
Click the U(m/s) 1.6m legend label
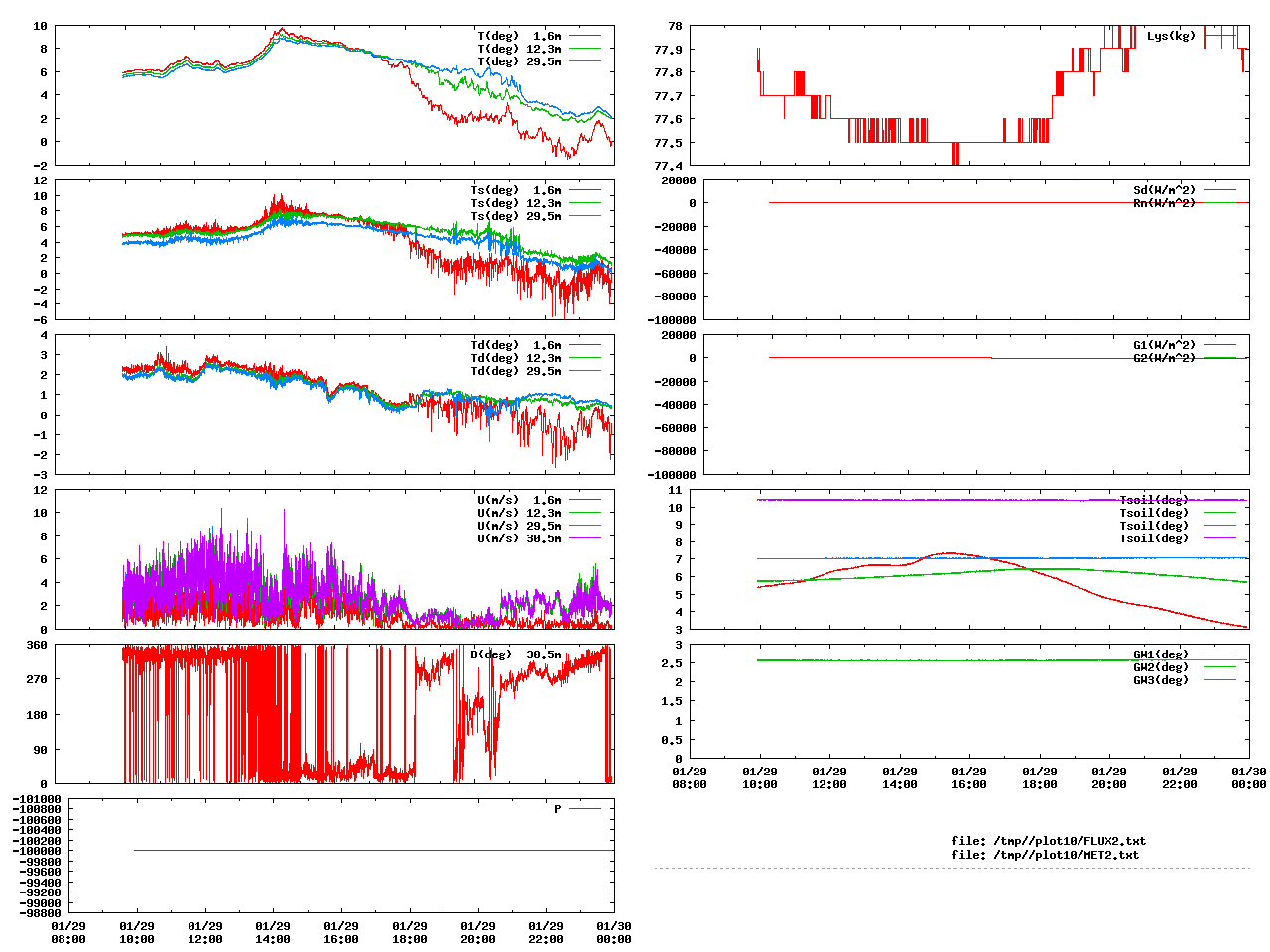519,500
